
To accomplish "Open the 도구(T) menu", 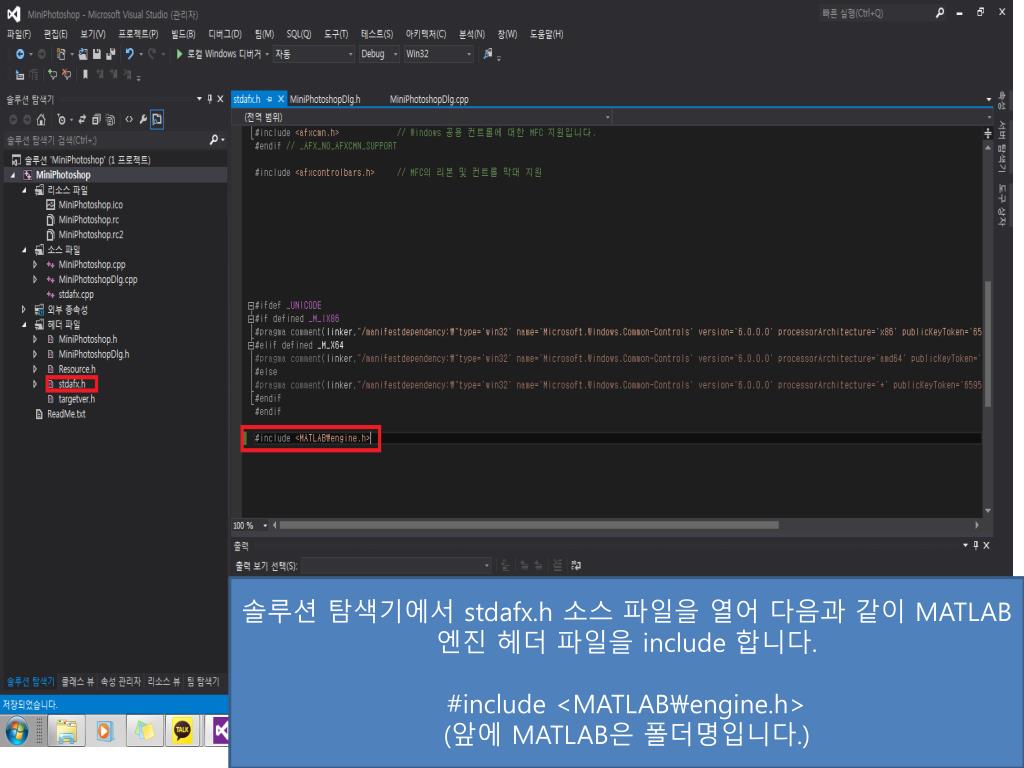I will coord(336,34).
